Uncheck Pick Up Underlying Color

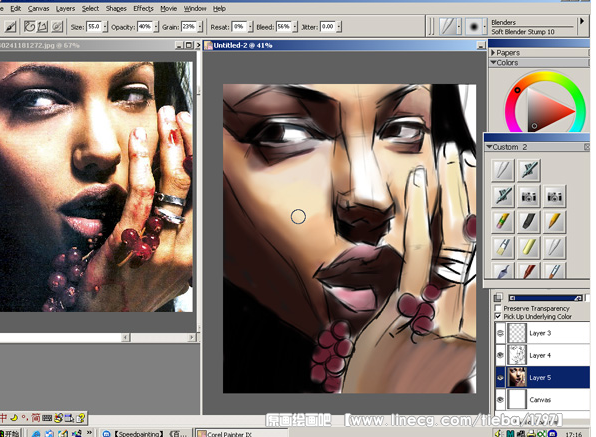pyautogui.click(x=498, y=316)
